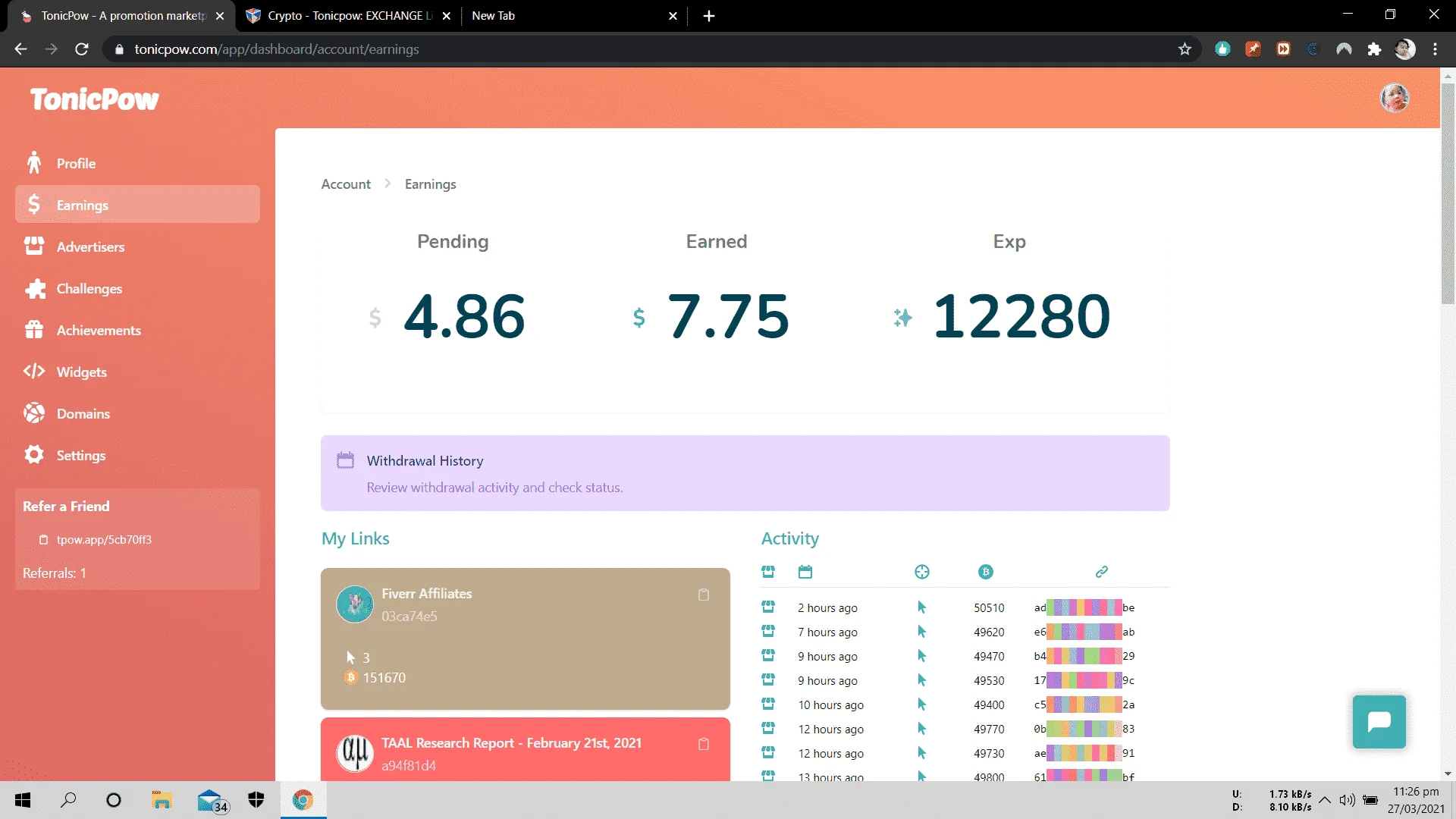Click the store icon in the 2 hours ago row
1456x819 pixels.
tap(768, 607)
